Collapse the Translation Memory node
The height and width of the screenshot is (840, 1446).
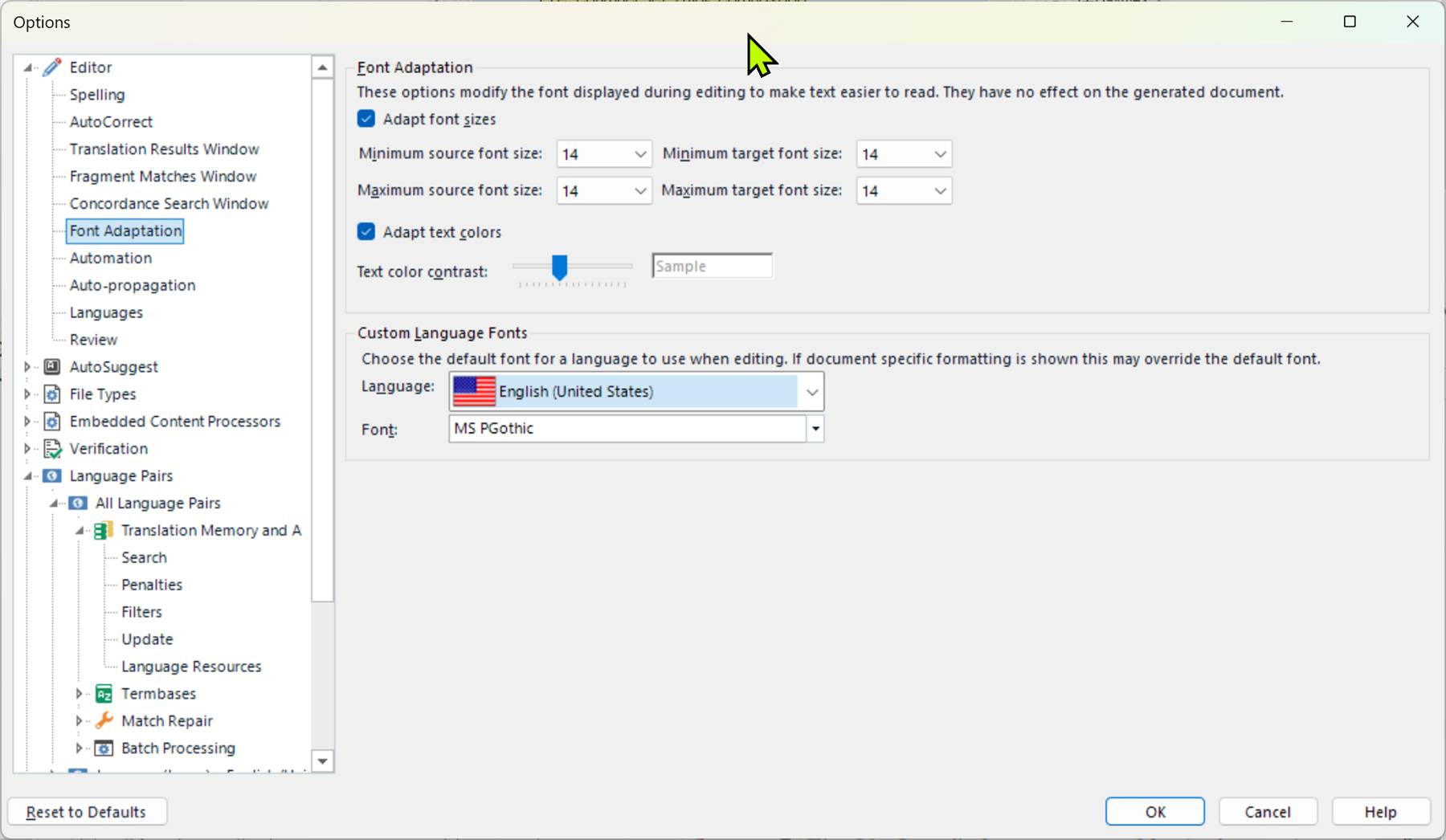(x=80, y=531)
